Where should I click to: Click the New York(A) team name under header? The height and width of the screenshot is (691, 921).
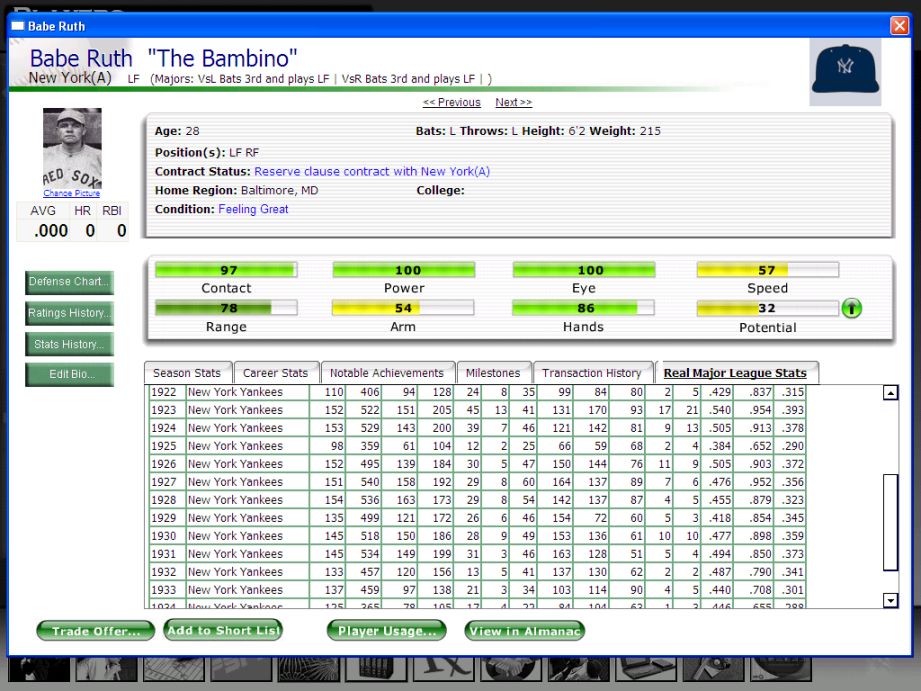point(70,78)
